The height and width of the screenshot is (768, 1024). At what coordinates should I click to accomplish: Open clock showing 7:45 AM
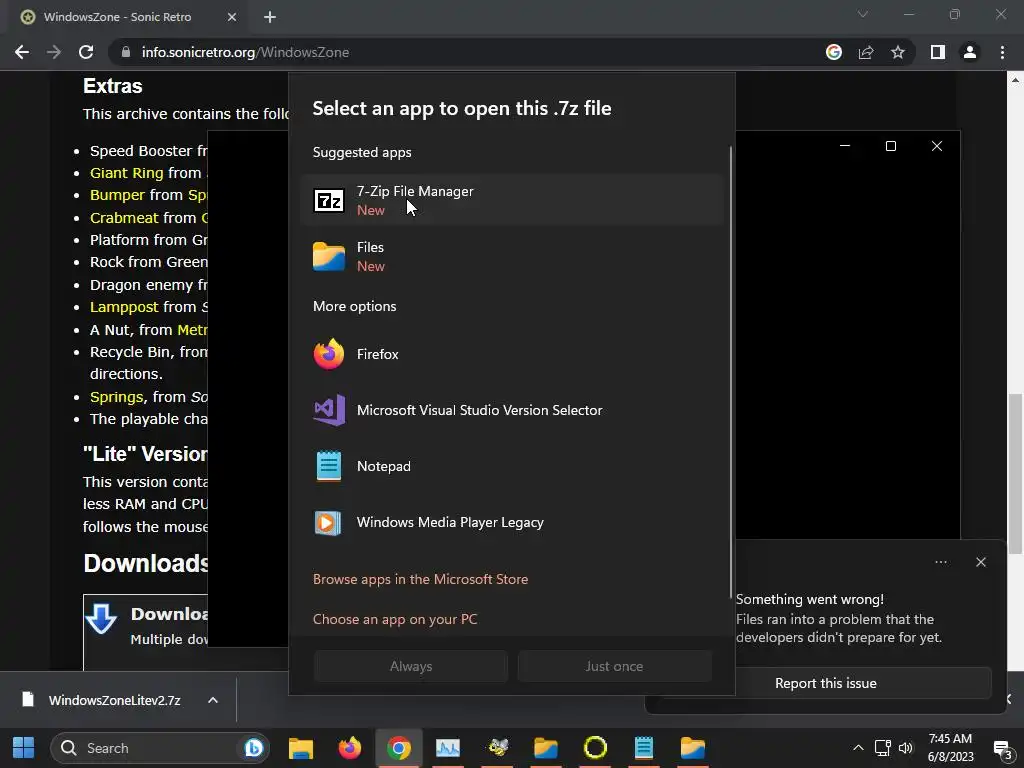click(x=951, y=748)
